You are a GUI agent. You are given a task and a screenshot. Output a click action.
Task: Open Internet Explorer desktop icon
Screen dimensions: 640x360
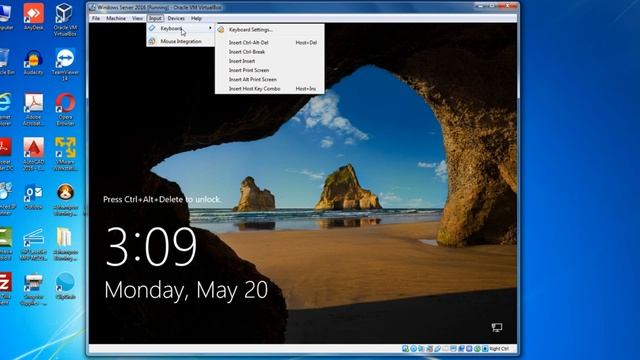(5, 109)
